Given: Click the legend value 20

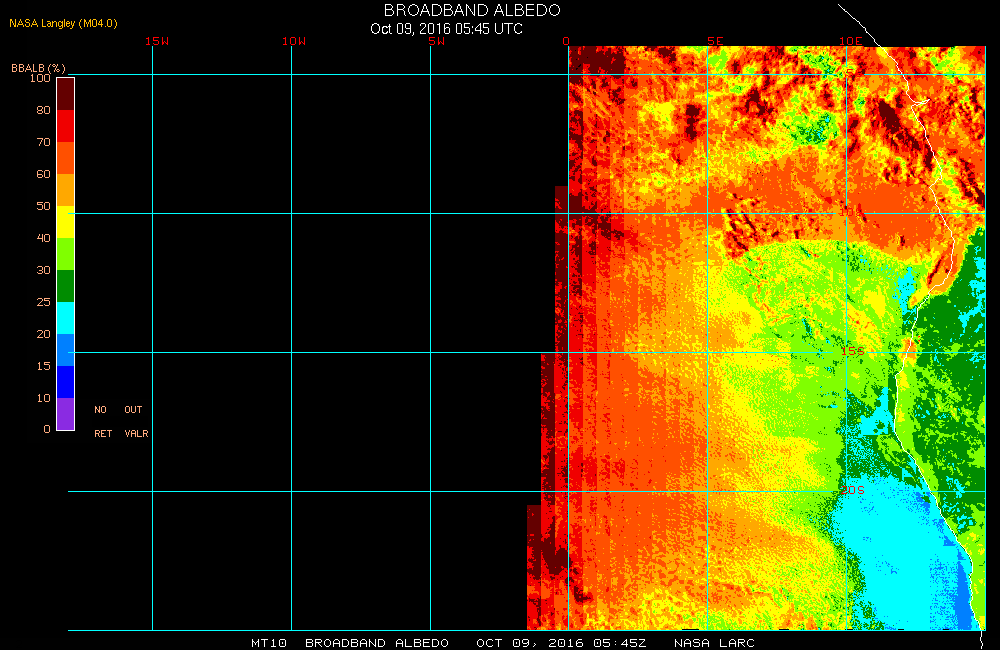Looking at the screenshot, I should coord(43,334).
